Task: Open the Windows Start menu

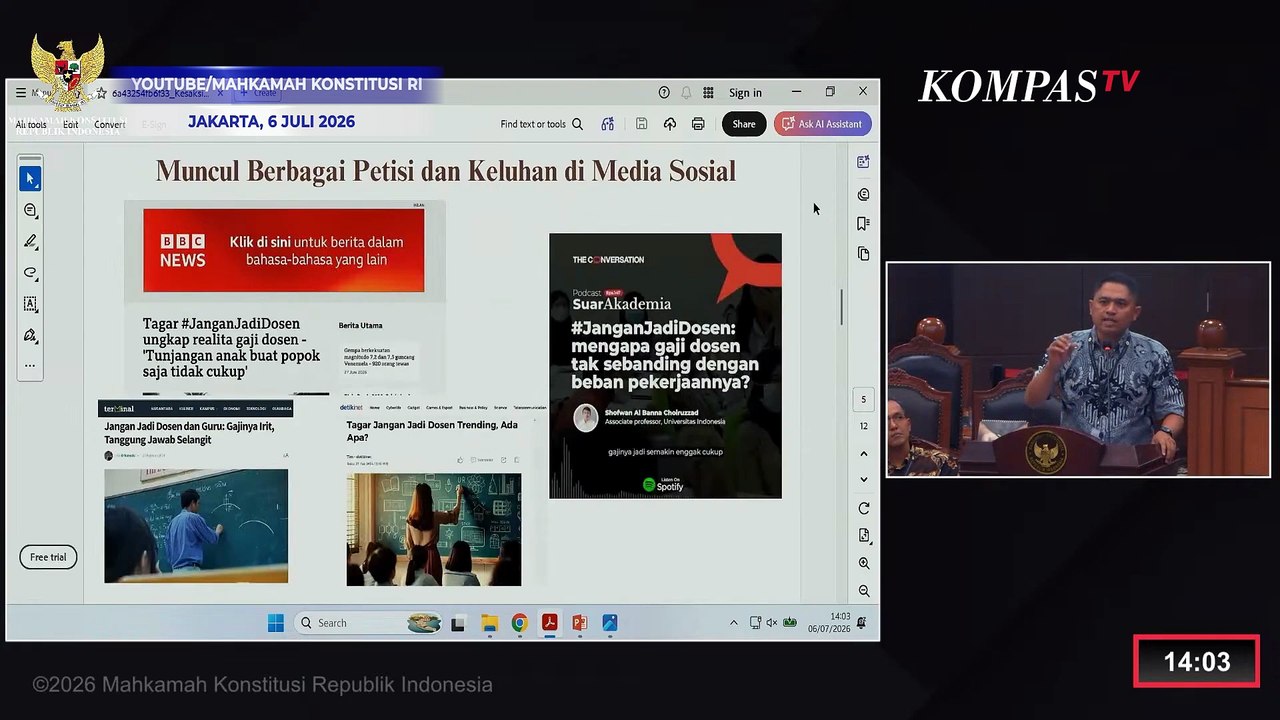Action: [x=276, y=623]
